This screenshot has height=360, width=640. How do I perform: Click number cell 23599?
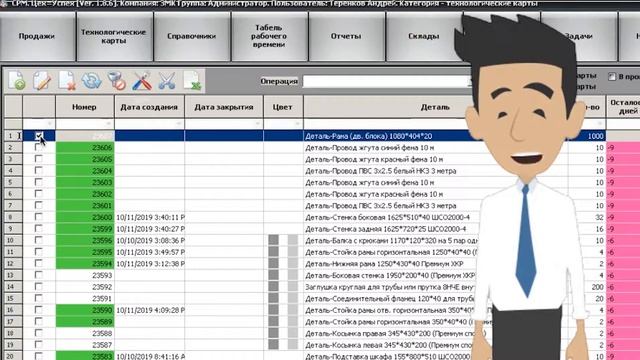pyautogui.click(x=85, y=229)
